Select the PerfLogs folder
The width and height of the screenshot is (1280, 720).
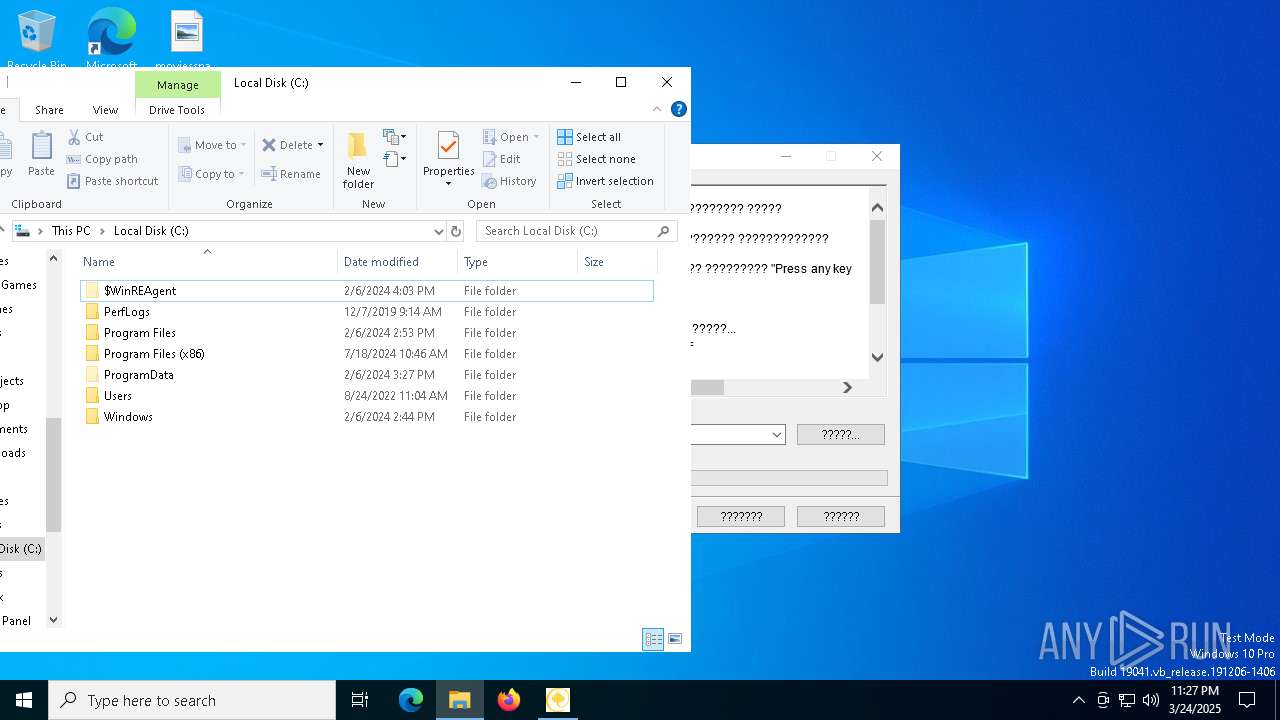[367, 312]
